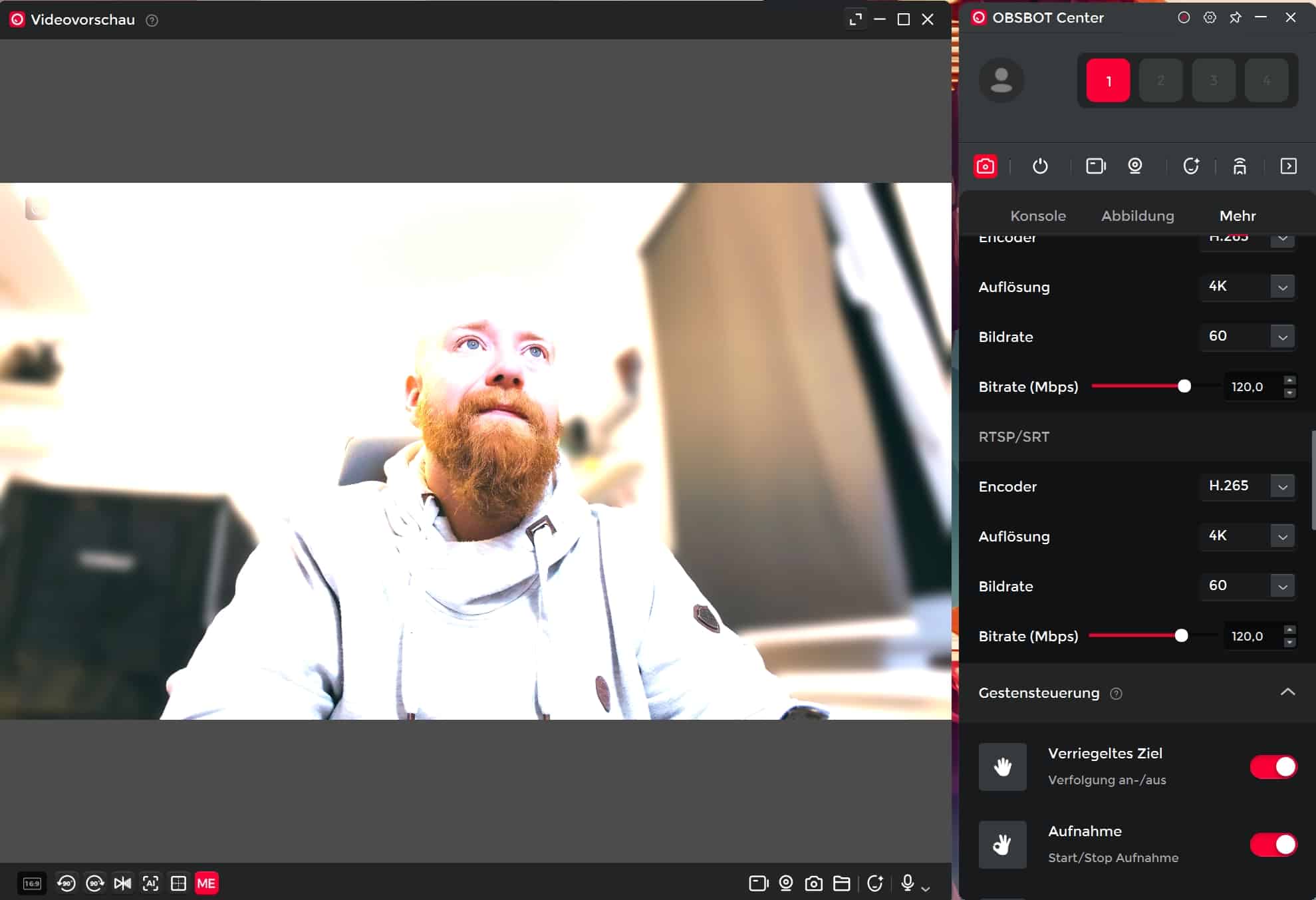Take a snapshot with the camera icon
This screenshot has height=900, width=1316.
pyautogui.click(x=813, y=883)
